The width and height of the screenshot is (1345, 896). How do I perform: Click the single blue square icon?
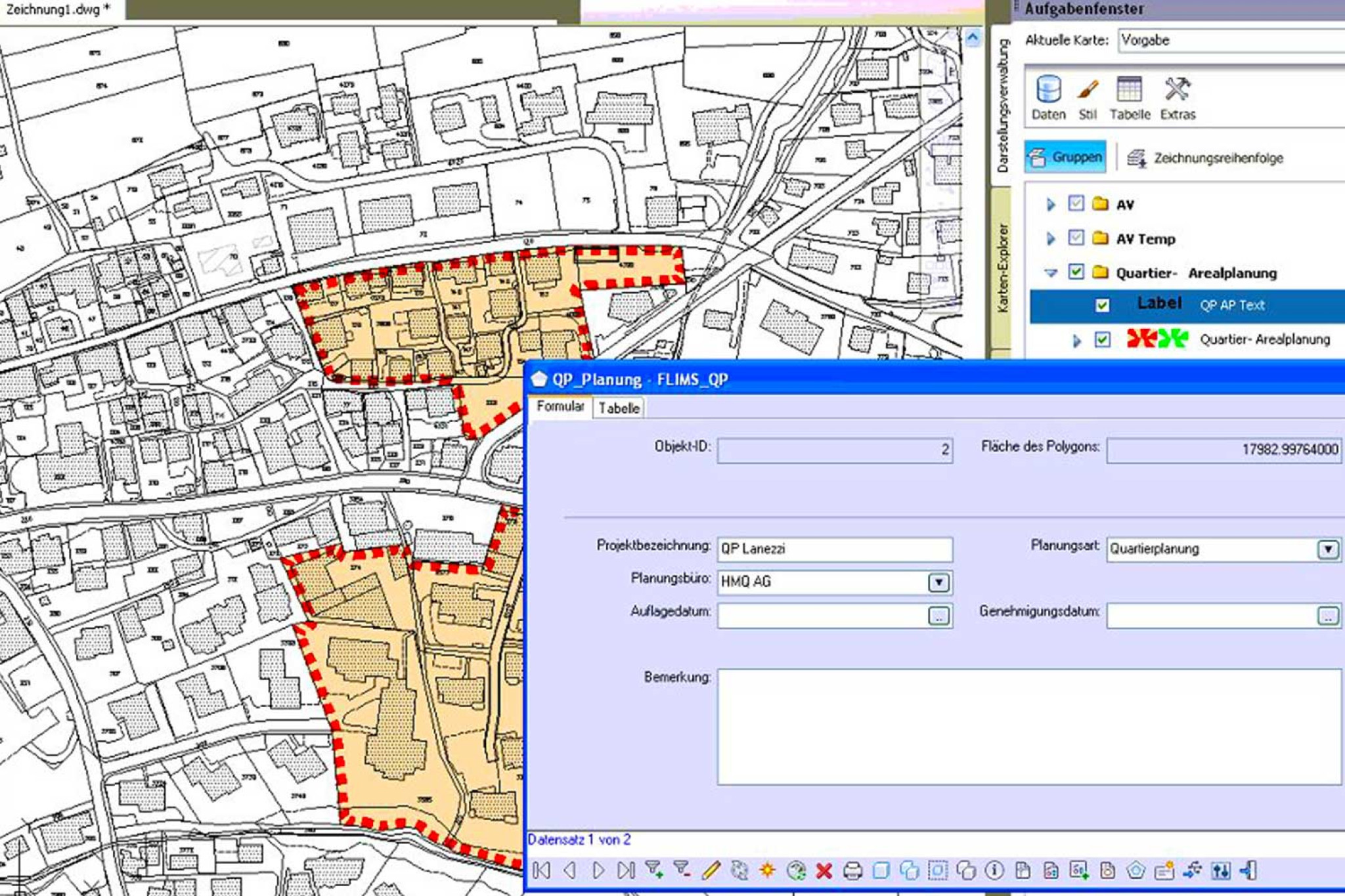click(881, 870)
